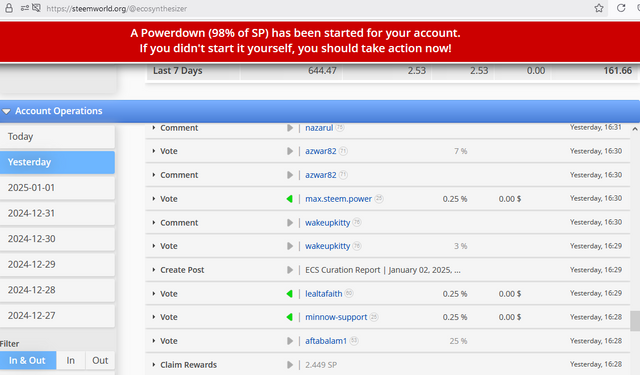The height and width of the screenshot is (375, 640).
Task: Click the gray outgoing arrow on the Comment wakeupkitty row
Action: click(x=290, y=223)
